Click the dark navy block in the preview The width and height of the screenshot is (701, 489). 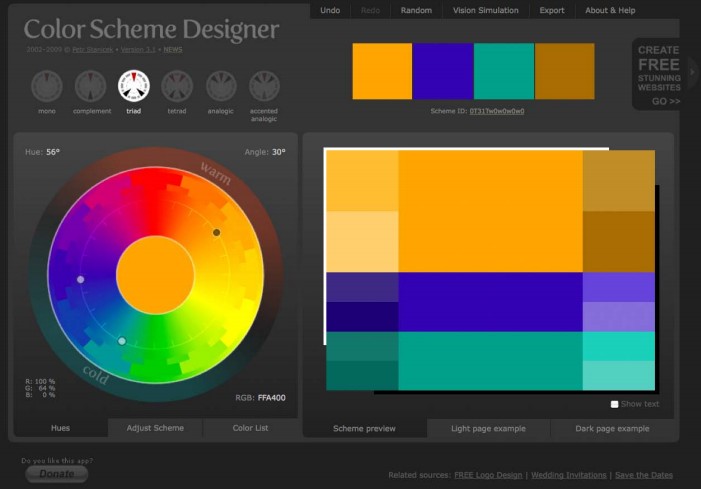coord(362,316)
